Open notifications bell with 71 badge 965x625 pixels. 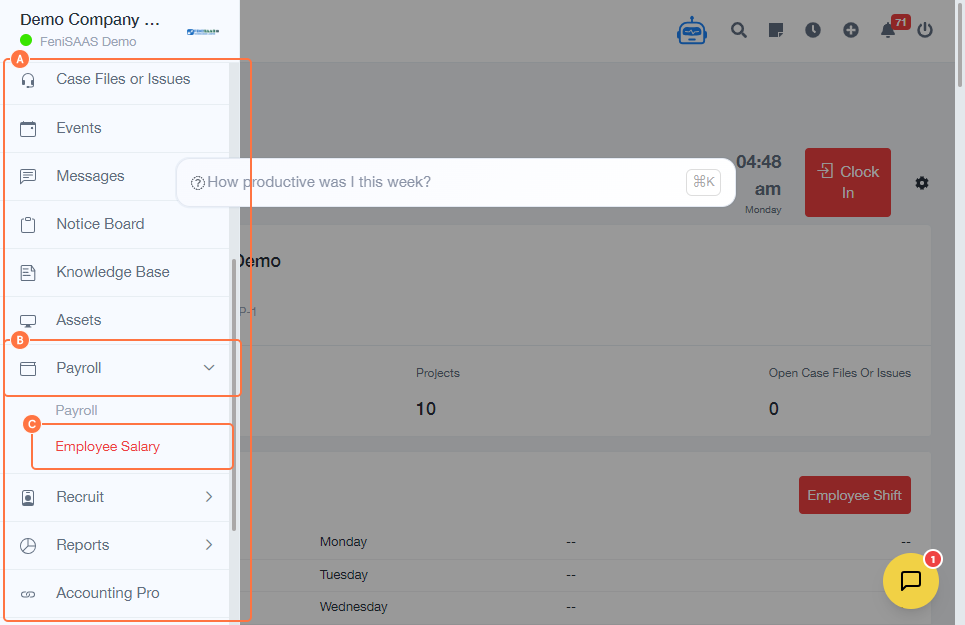click(x=888, y=30)
